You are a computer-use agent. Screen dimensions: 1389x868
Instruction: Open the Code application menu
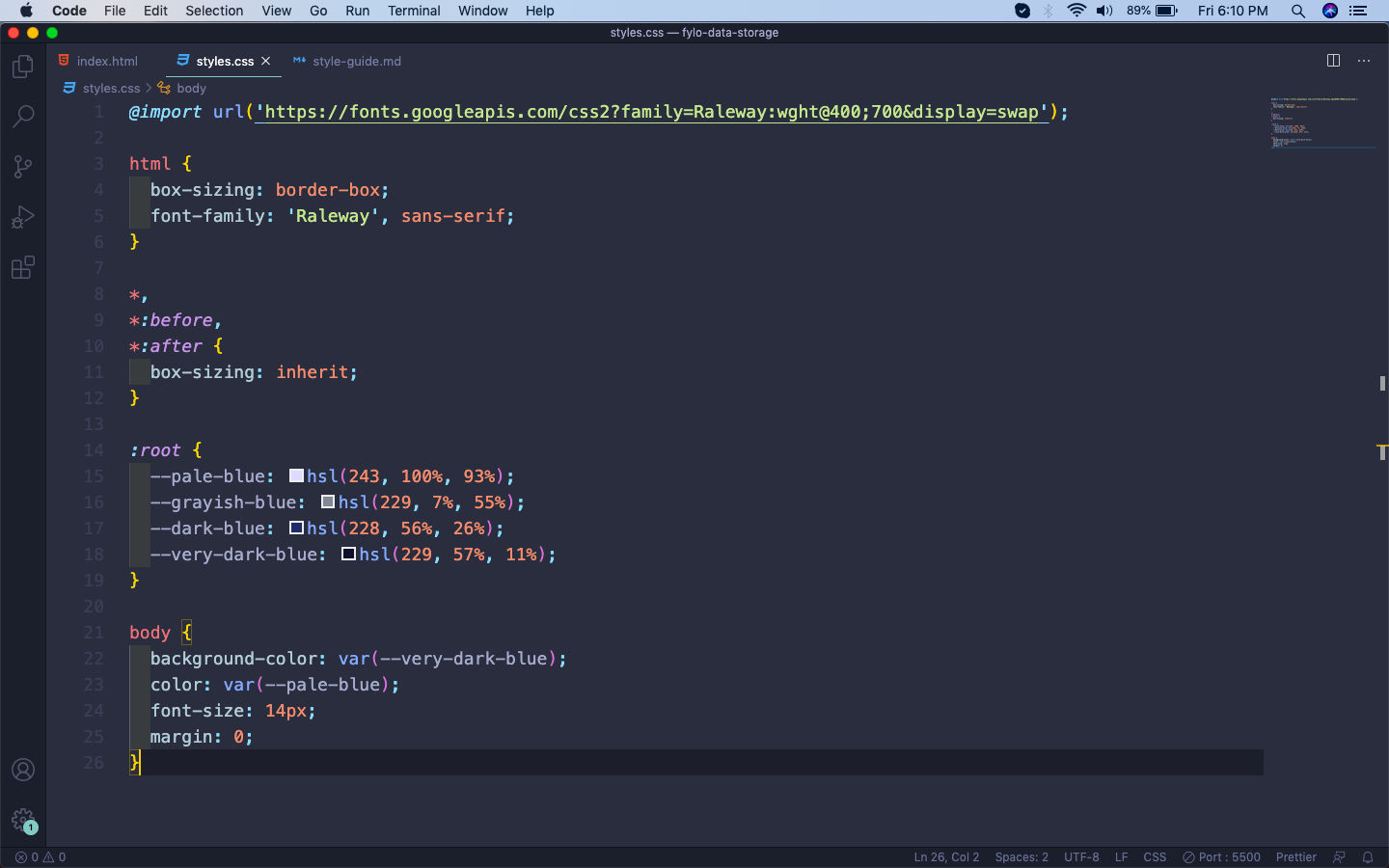pyautogui.click(x=69, y=11)
